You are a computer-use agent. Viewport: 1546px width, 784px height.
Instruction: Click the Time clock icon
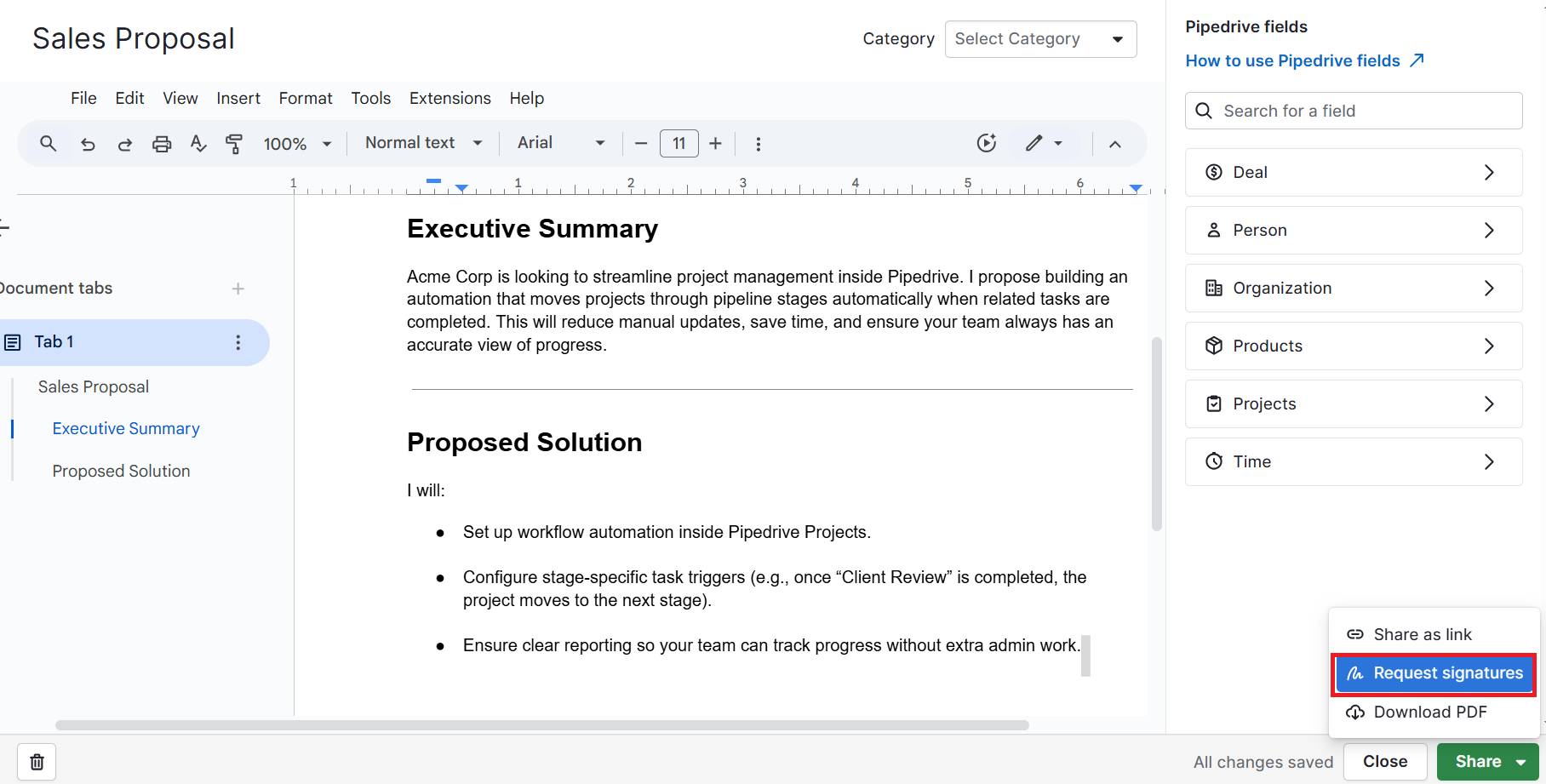(1214, 461)
